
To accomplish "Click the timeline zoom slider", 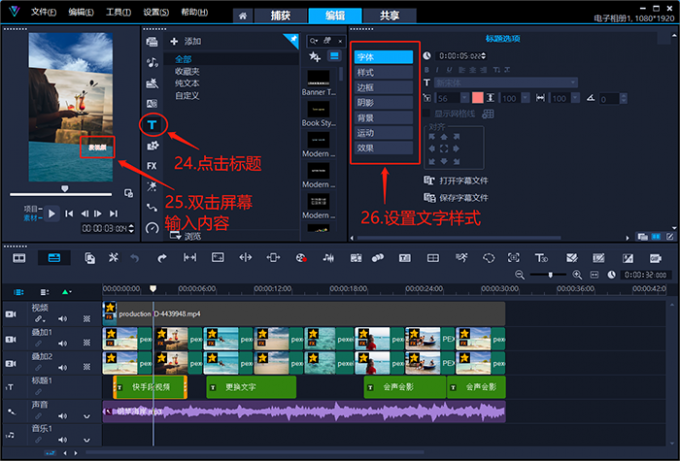I will 548,275.
